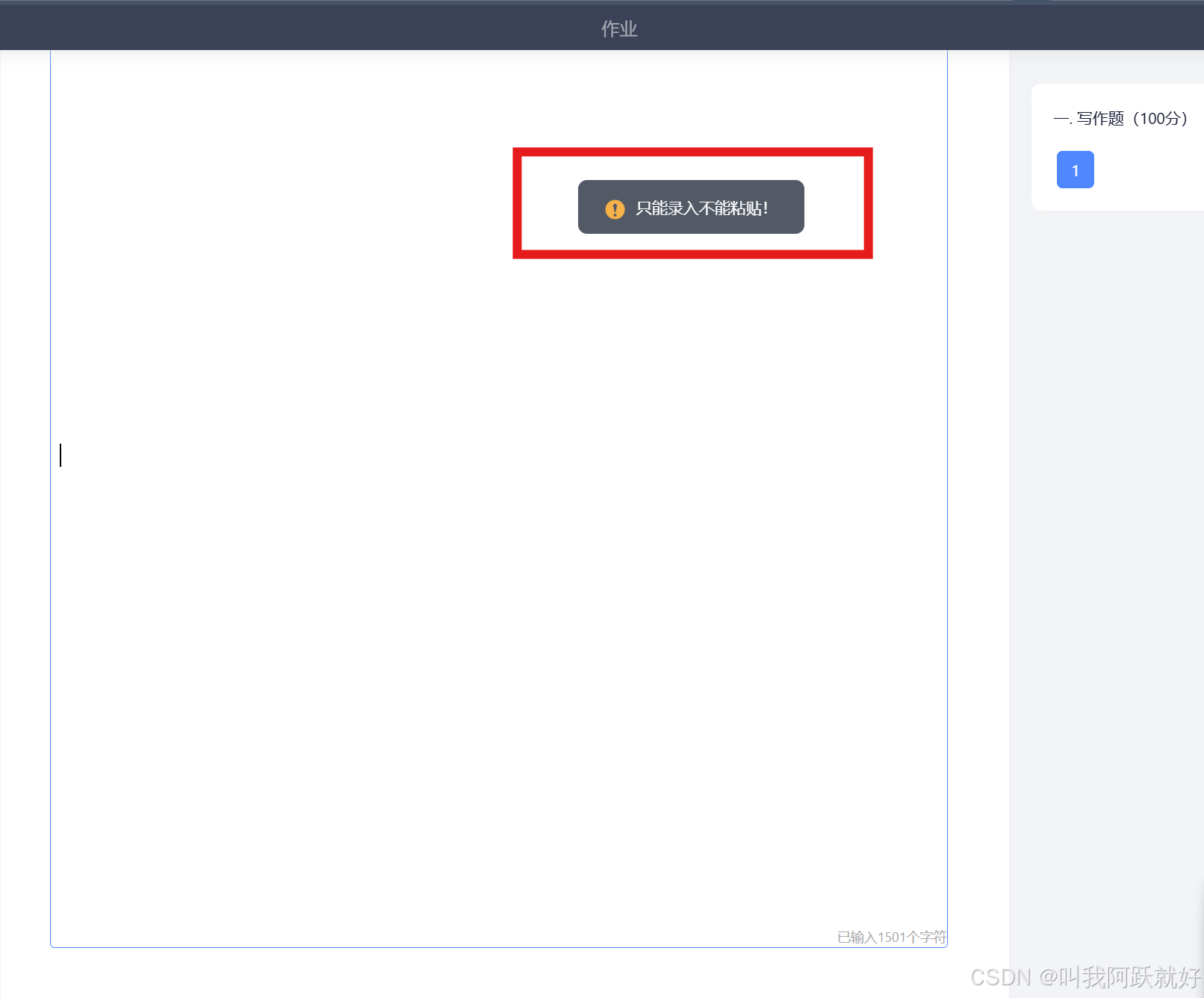Click the warning icon in the toast

(x=615, y=208)
